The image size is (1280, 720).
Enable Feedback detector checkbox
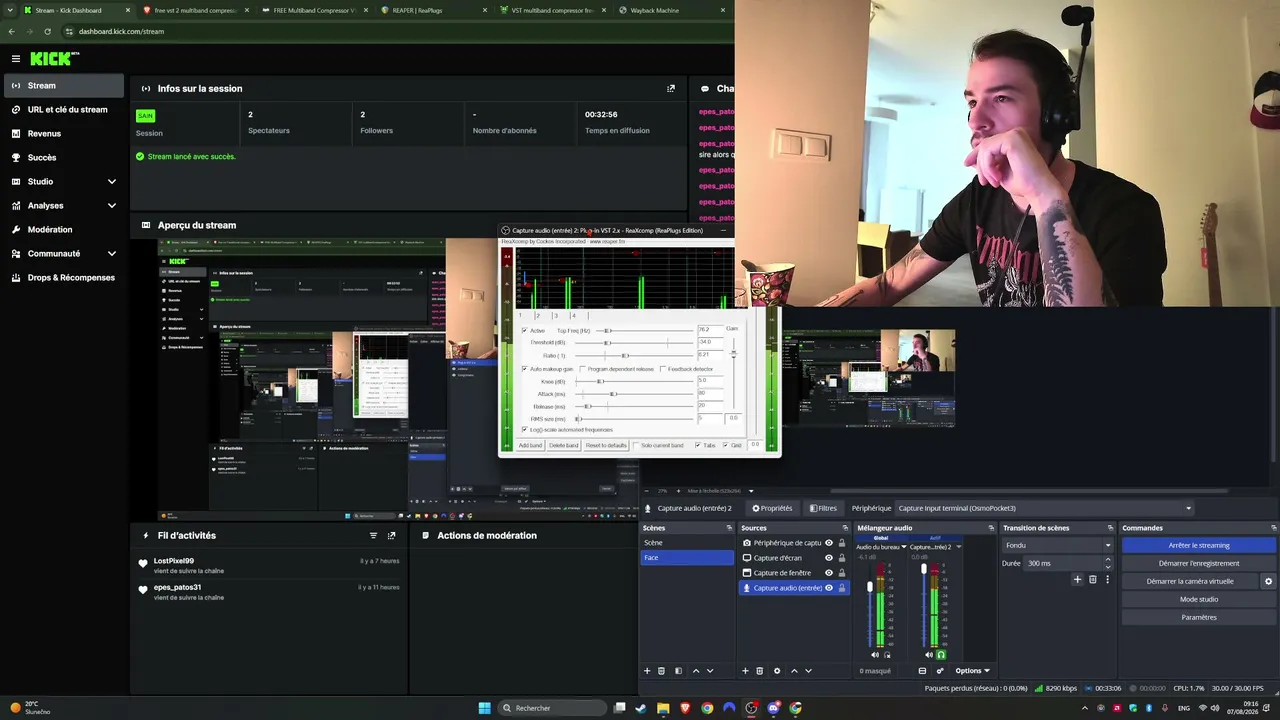tap(662, 369)
